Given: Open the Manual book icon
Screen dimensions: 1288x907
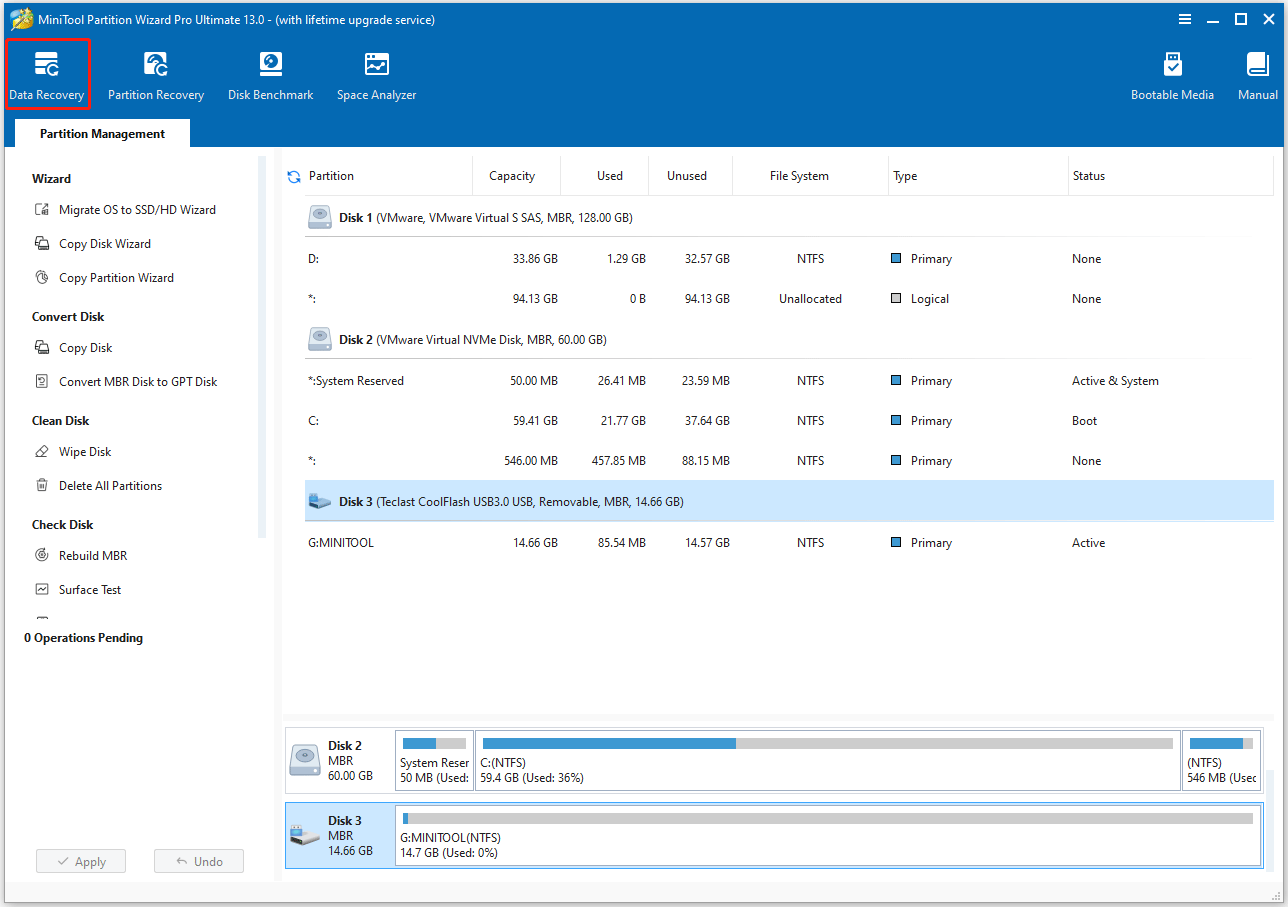Looking at the screenshot, I should click(1257, 76).
